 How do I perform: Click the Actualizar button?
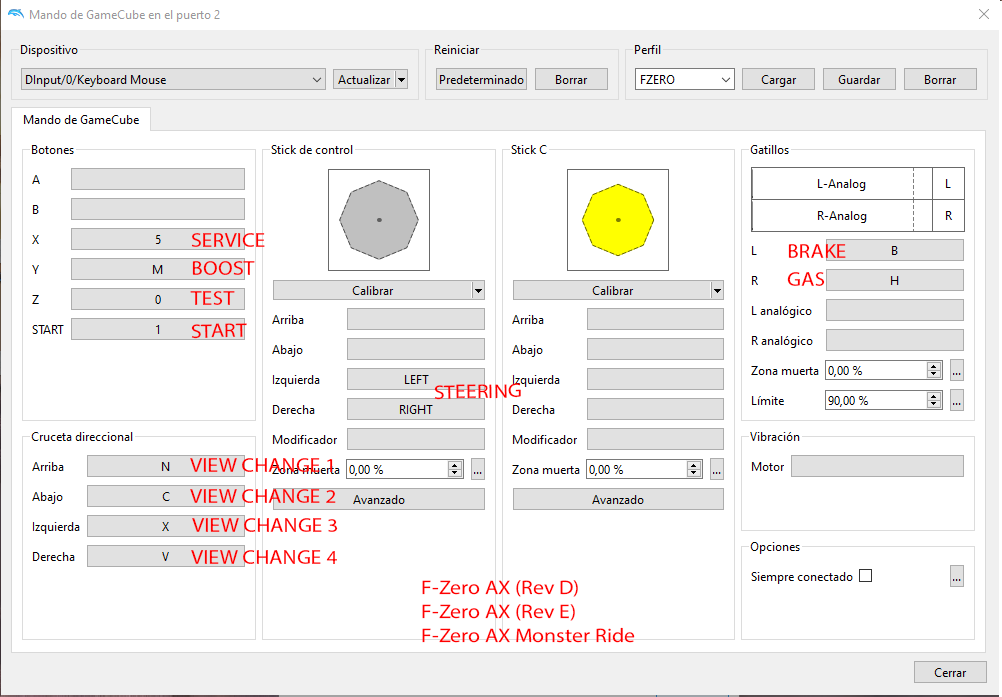[364, 79]
